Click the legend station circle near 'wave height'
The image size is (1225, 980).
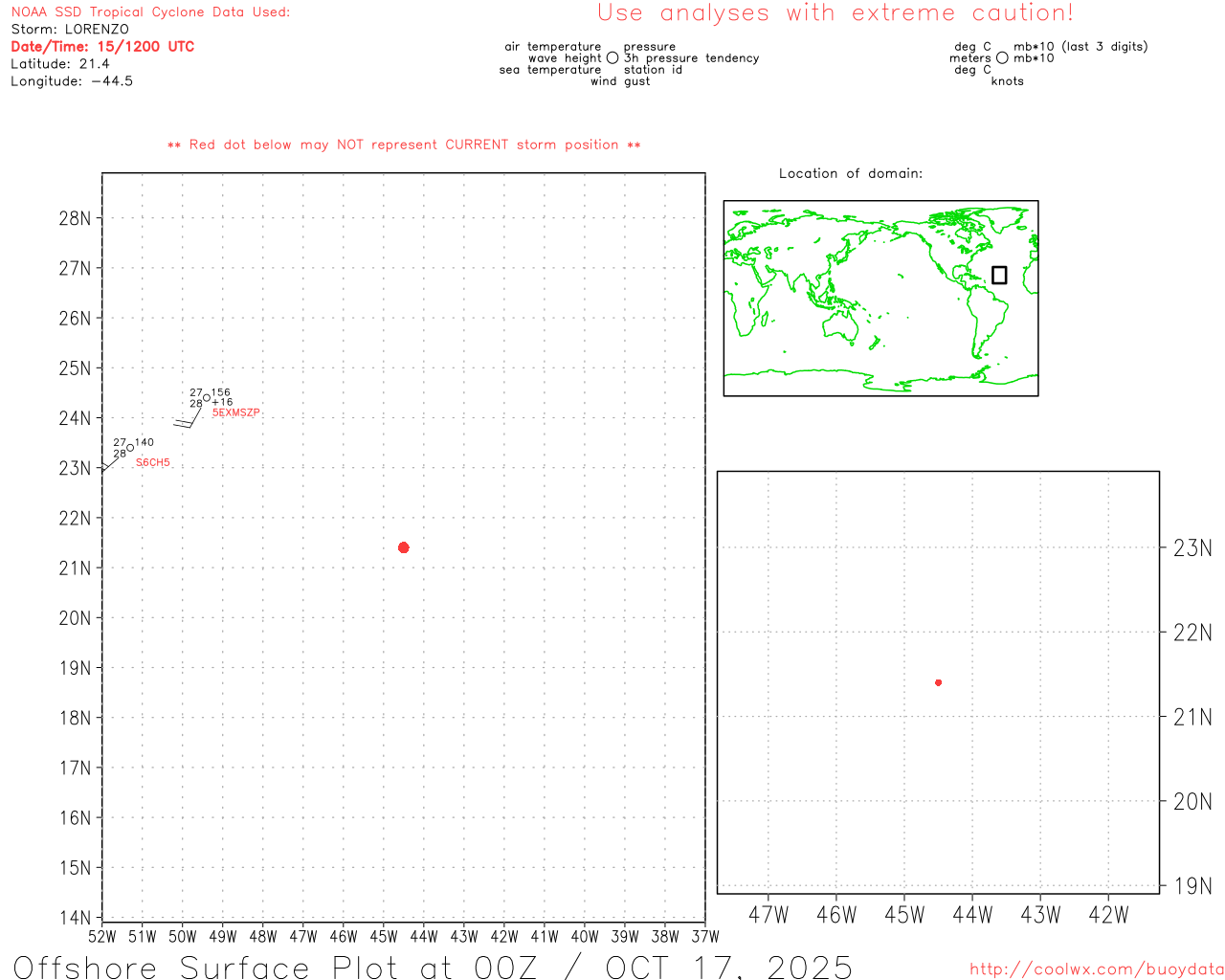tap(612, 58)
